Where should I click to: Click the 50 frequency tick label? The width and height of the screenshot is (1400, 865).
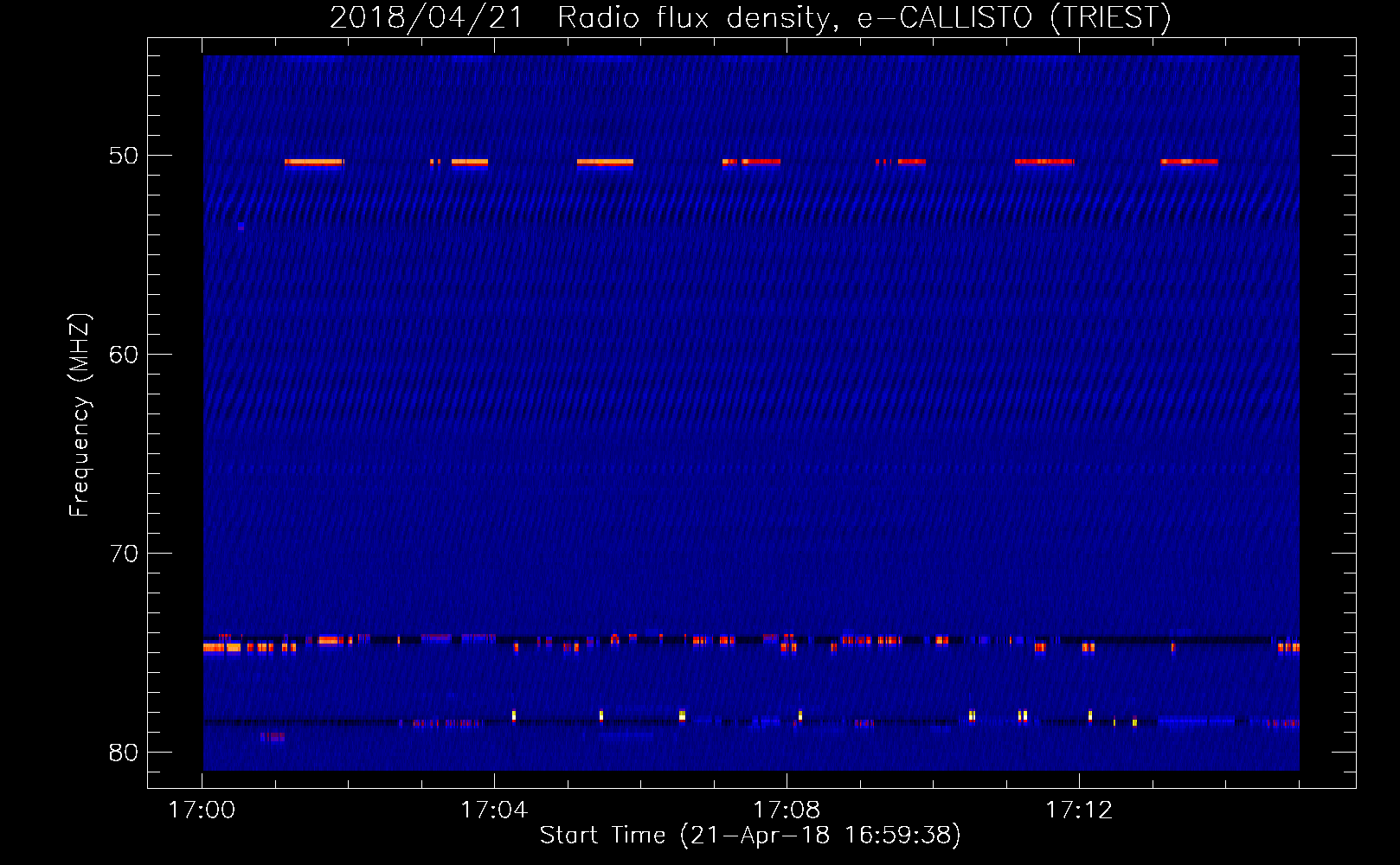click(x=123, y=156)
